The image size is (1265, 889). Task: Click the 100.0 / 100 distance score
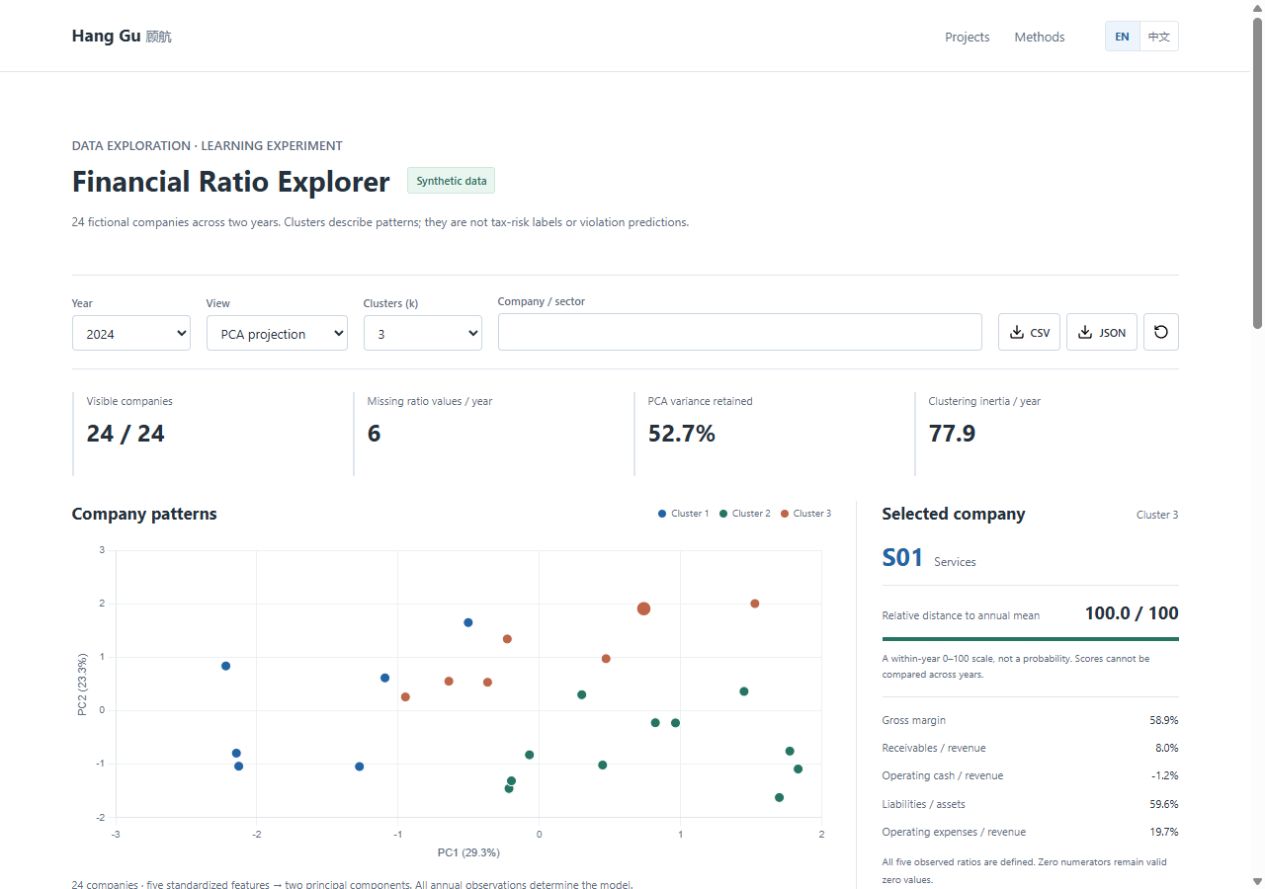1132,613
